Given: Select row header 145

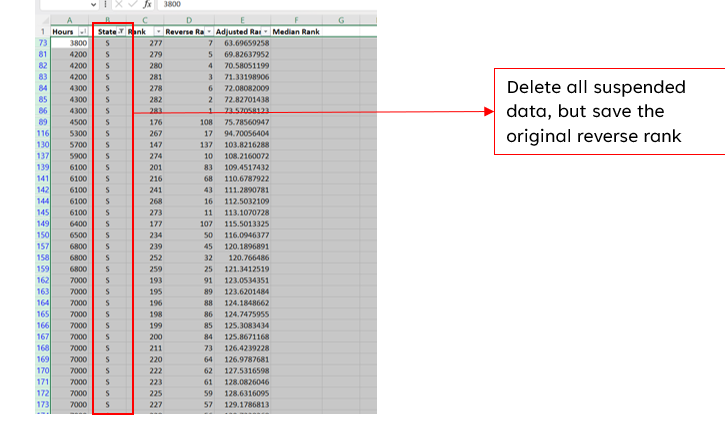Looking at the screenshot, I should click(43, 212).
